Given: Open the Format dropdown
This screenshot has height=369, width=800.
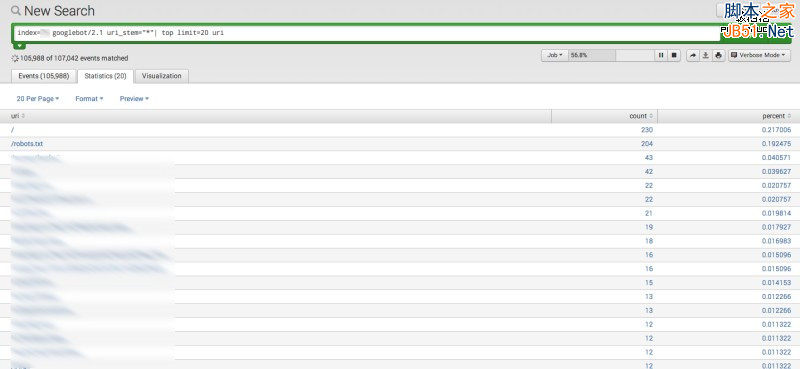Looking at the screenshot, I should point(89,99).
